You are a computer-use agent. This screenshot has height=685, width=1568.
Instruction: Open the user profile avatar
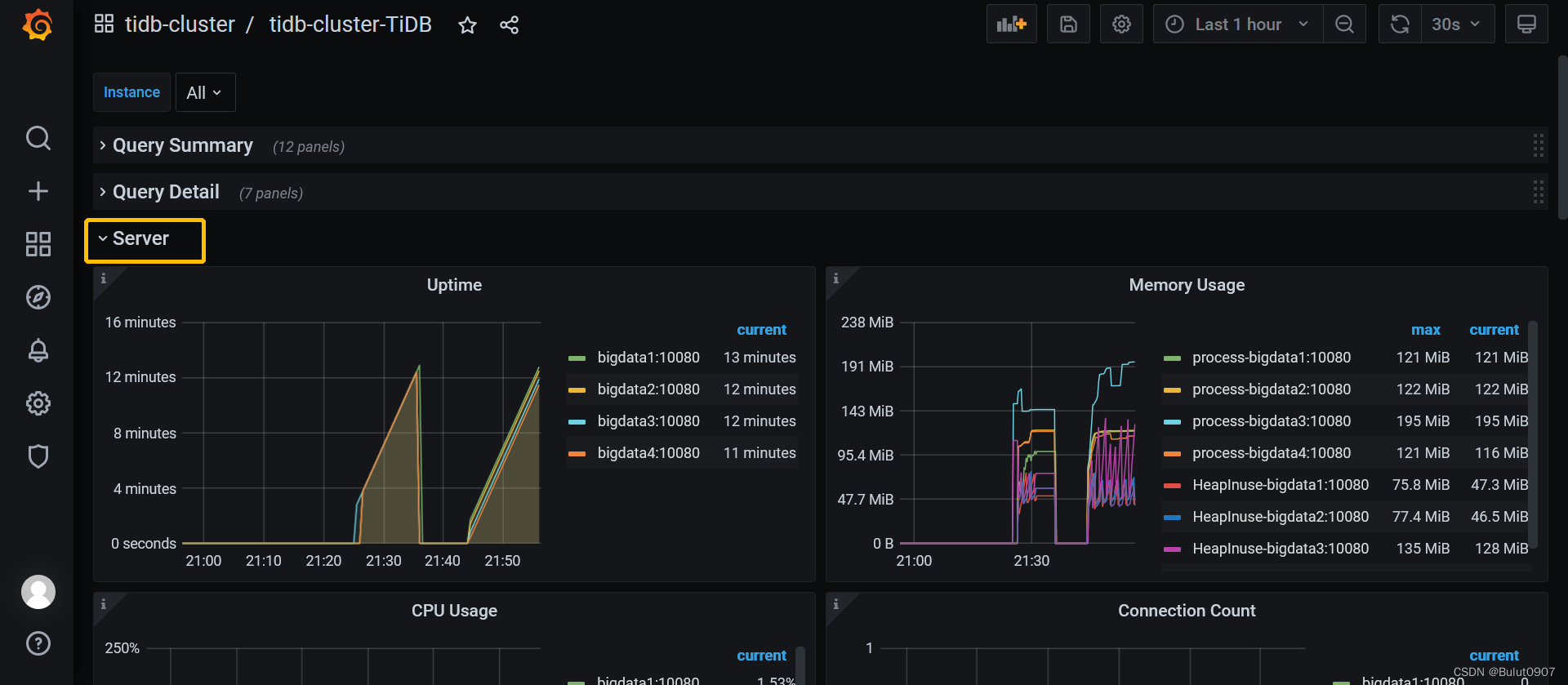pos(38,592)
